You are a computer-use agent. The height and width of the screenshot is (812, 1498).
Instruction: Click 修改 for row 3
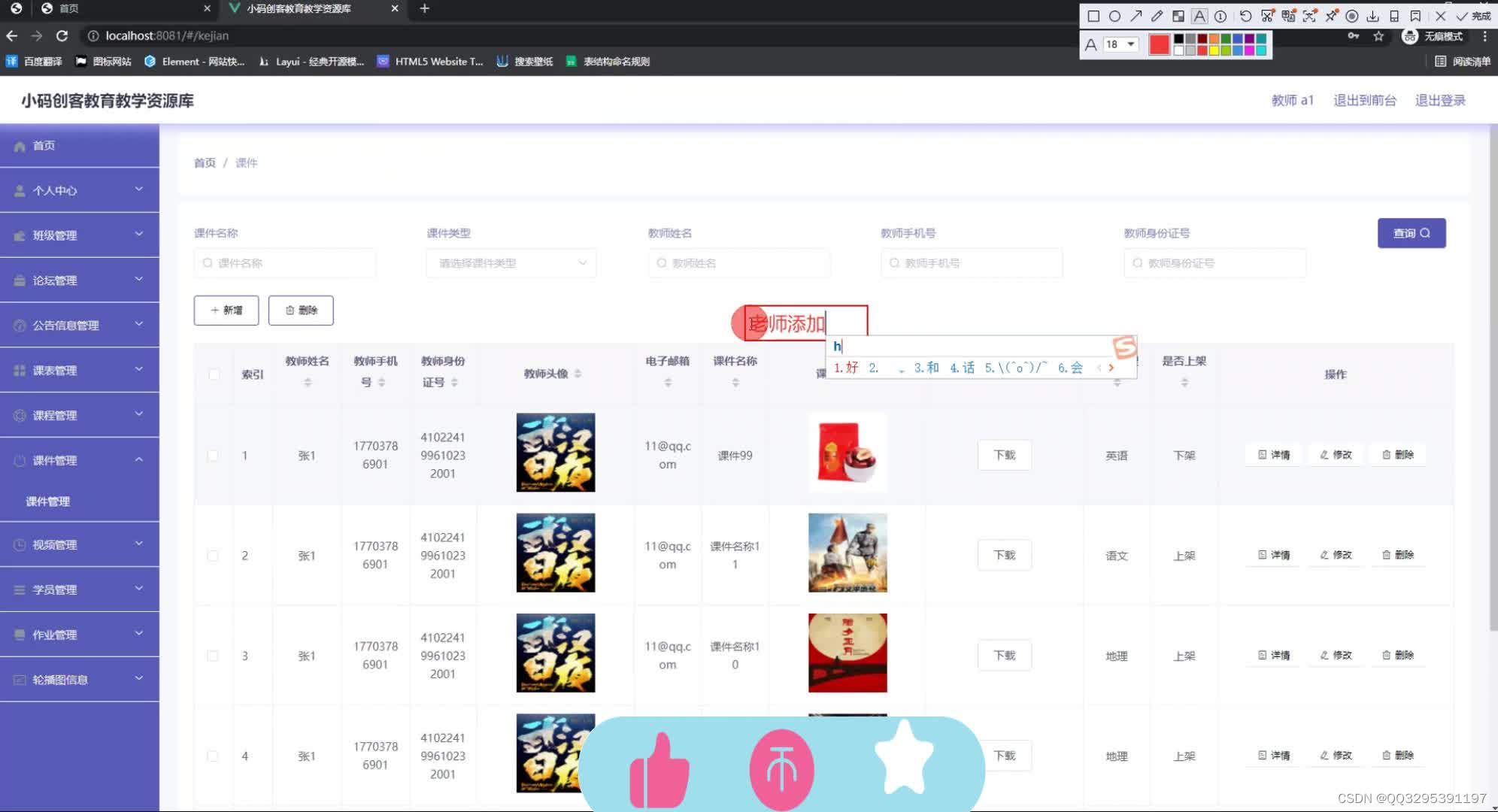coord(1336,655)
